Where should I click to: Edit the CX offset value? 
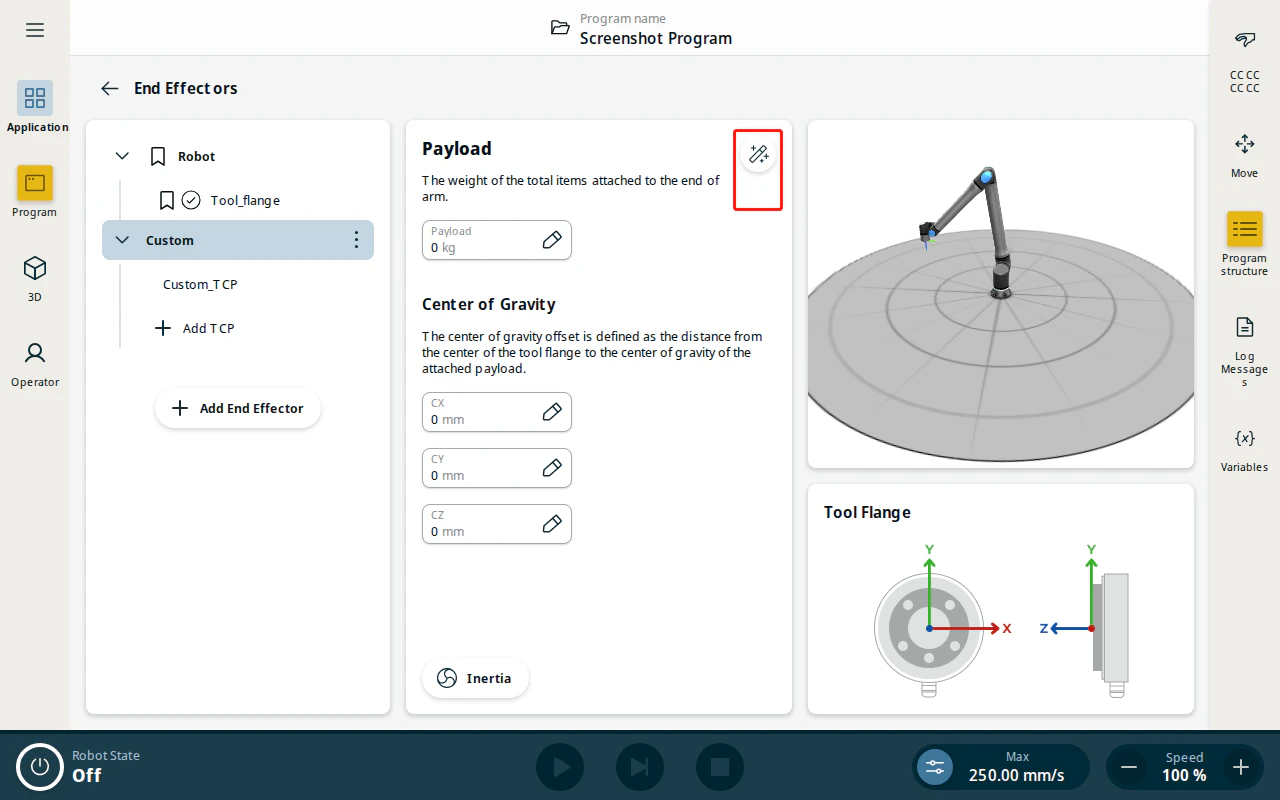[552, 412]
